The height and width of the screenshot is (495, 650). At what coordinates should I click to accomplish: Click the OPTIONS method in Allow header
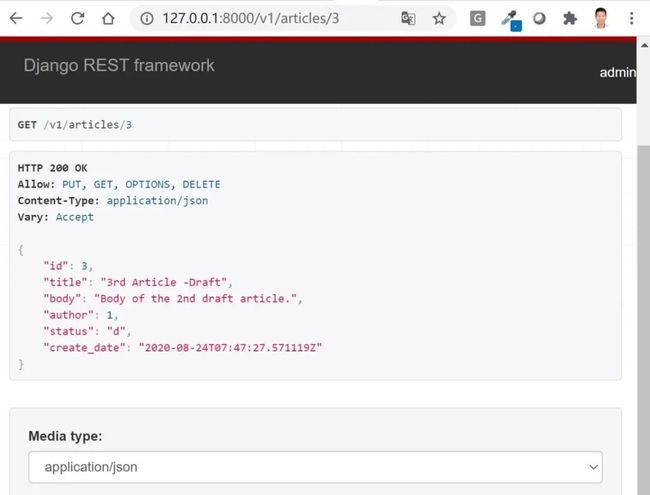pos(148,184)
